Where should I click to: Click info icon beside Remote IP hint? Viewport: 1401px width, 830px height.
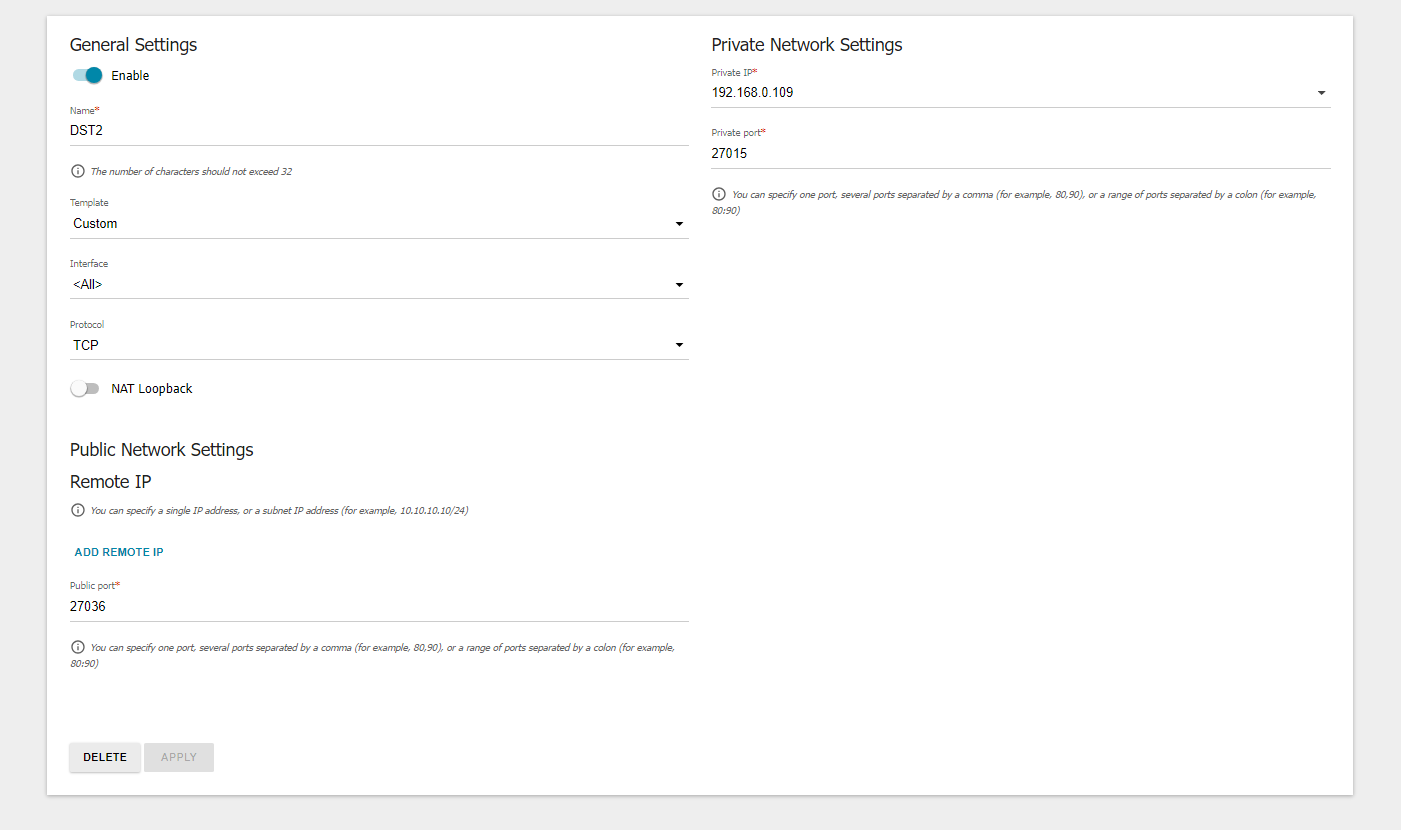tap(78, 510)
